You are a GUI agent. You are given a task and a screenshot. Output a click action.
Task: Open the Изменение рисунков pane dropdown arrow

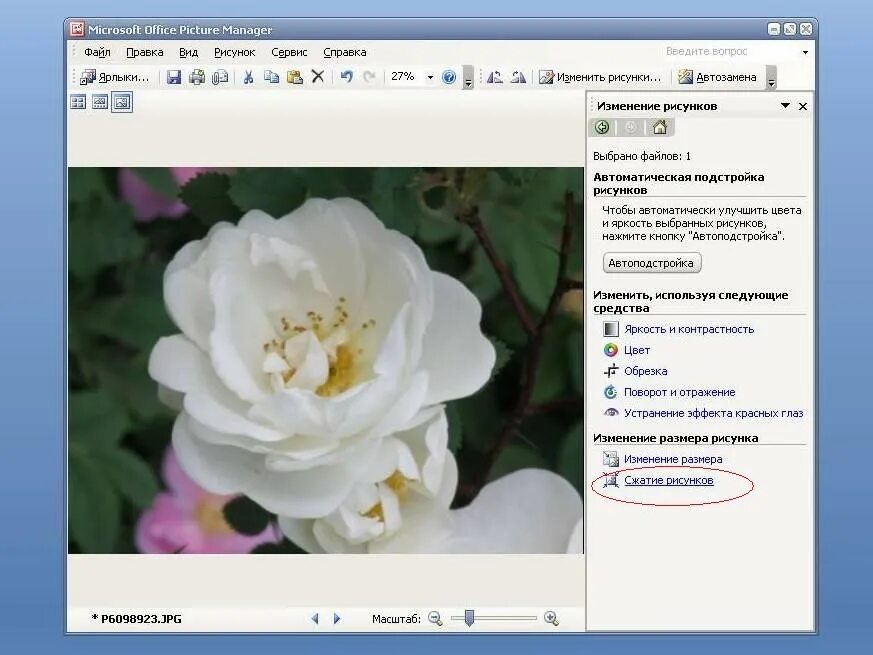pos(785,105)
